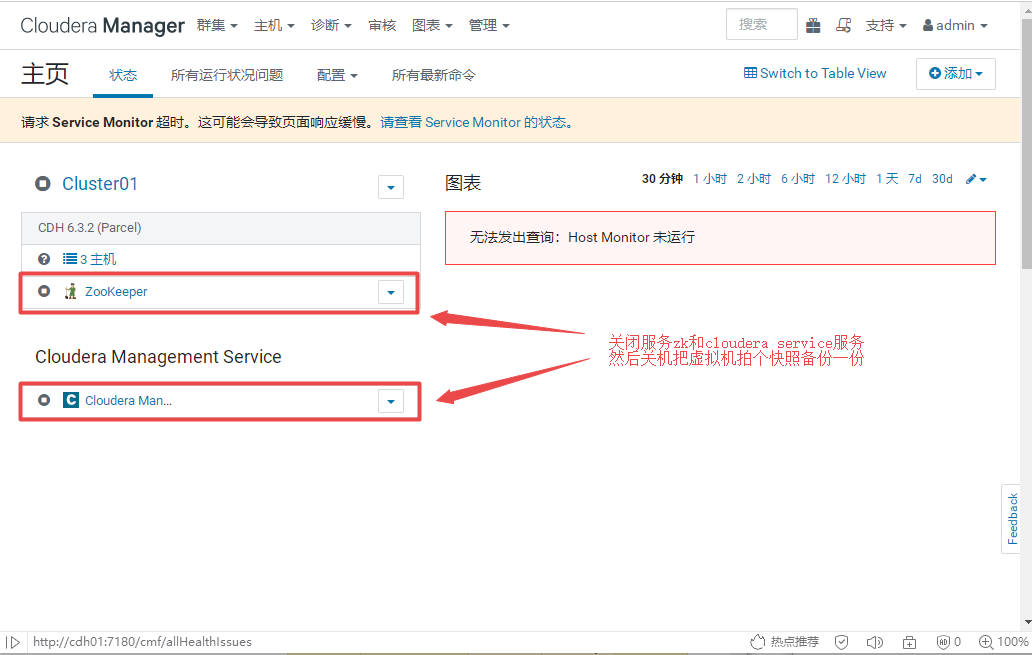Open the ZooKeeper actions dropdown arrow
This screenshot has height=655, width=1032.
pos(391,292)
